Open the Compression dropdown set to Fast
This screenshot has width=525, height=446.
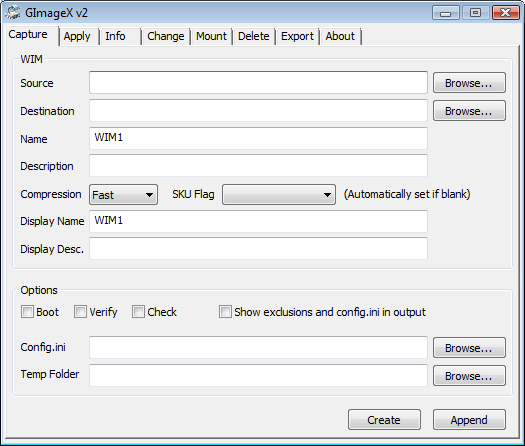[123, 195]
